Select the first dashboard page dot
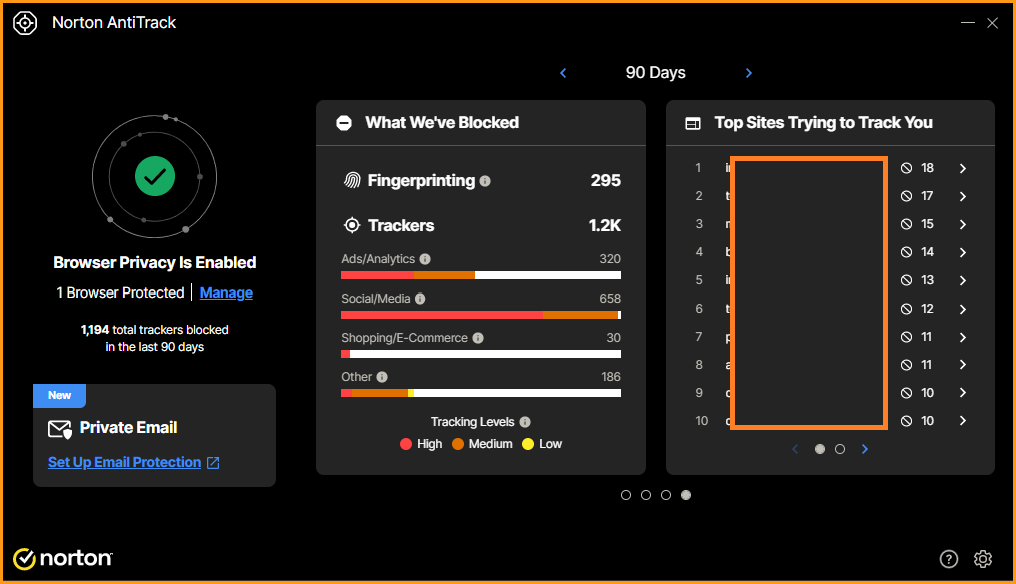This screenshot has height=584, width=1016. [x=626, y=495]
